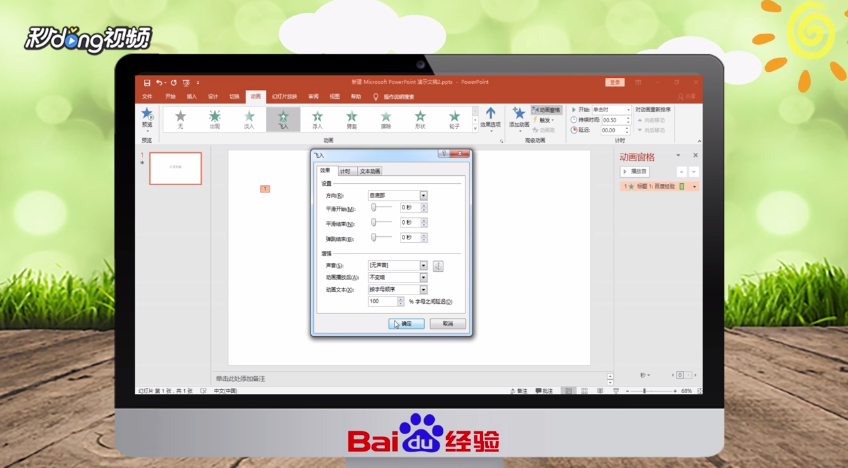Image resolution: width=848 pixels, height=468 pixels.
Task: Open the seconds (秒) dropdown in animation pane
Action: click(x=645, y=375)
